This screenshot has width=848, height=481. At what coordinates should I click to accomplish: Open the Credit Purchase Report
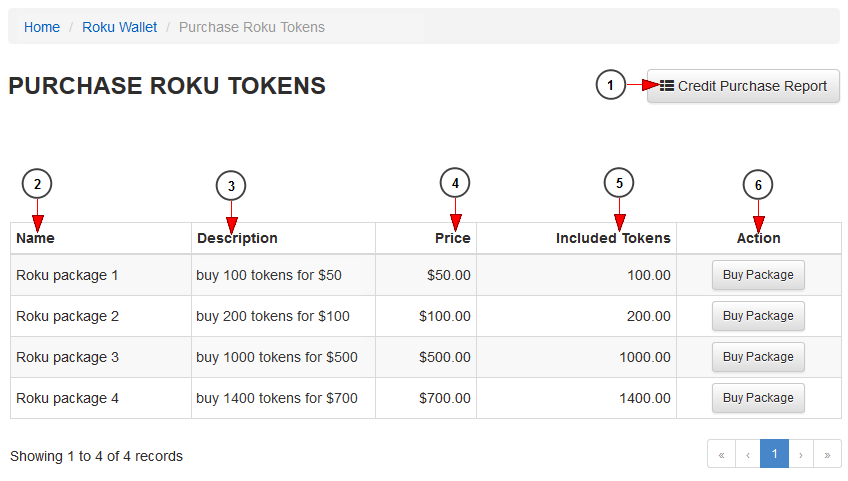click(x=743, y=86)
